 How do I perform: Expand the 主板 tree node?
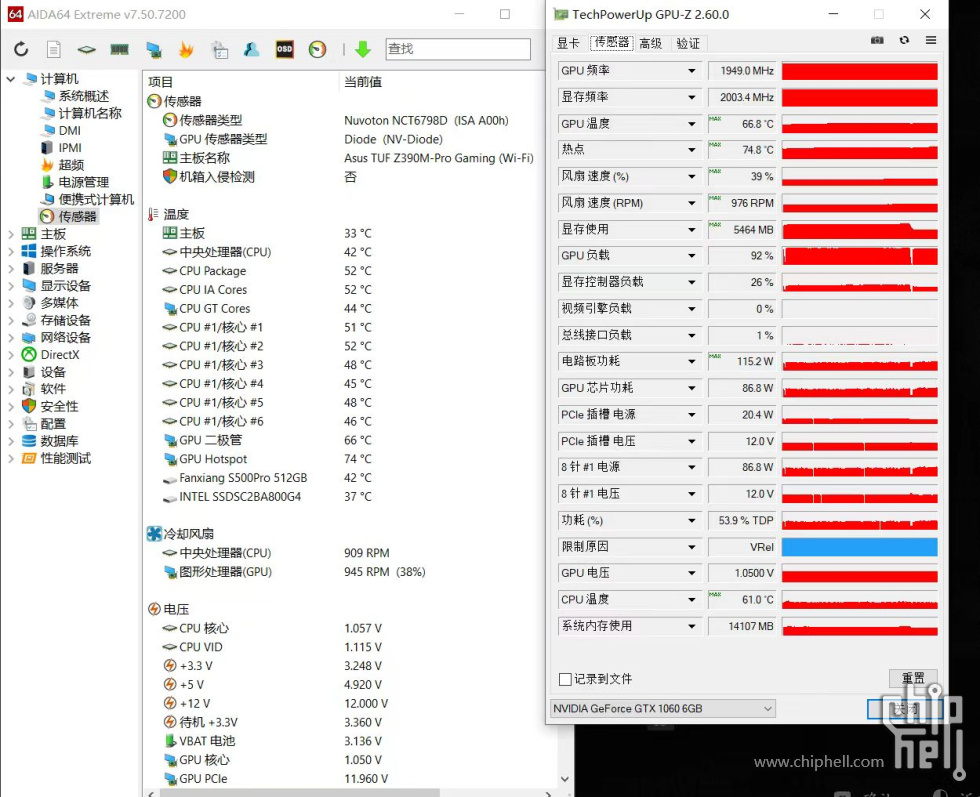click(x=11, y=234)
